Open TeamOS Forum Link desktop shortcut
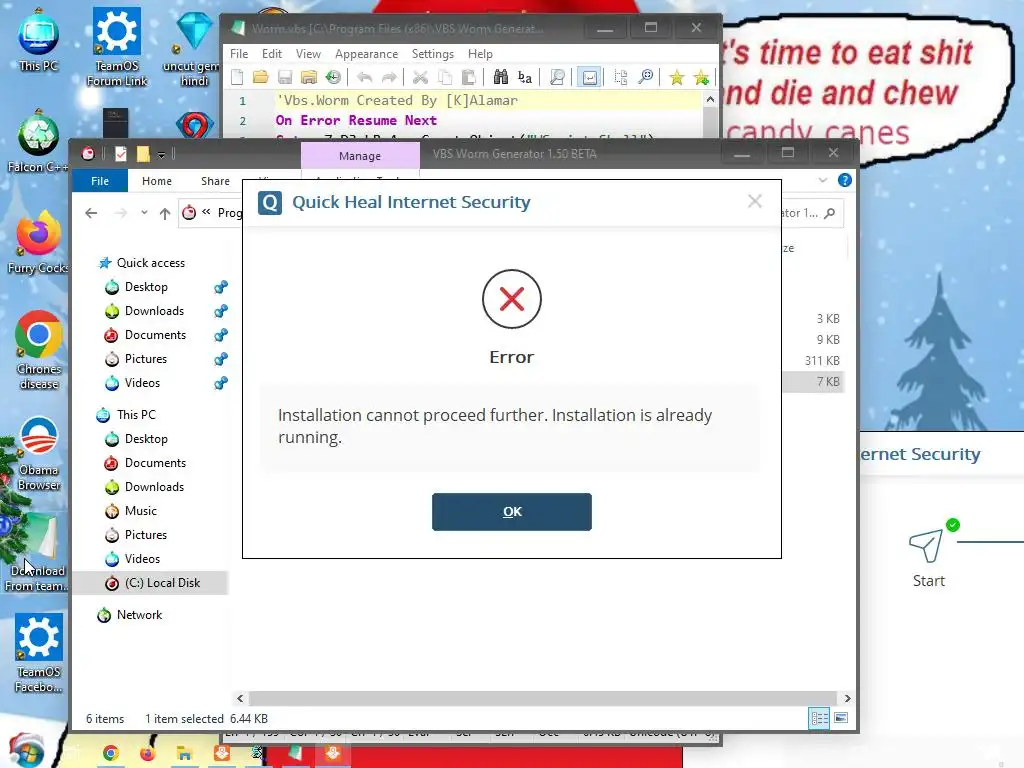This screenshot has width=1024, height=768. [x=117, y=47]
